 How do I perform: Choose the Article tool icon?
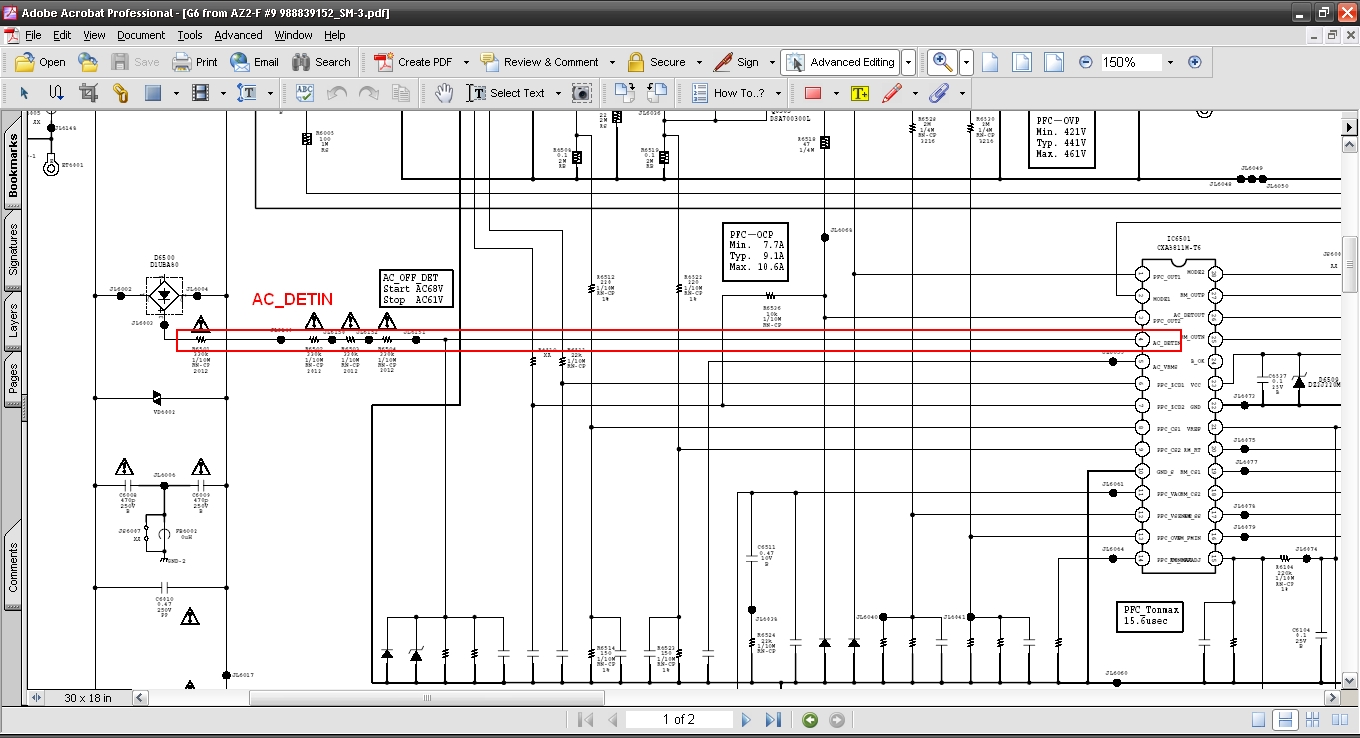[56, 93]
